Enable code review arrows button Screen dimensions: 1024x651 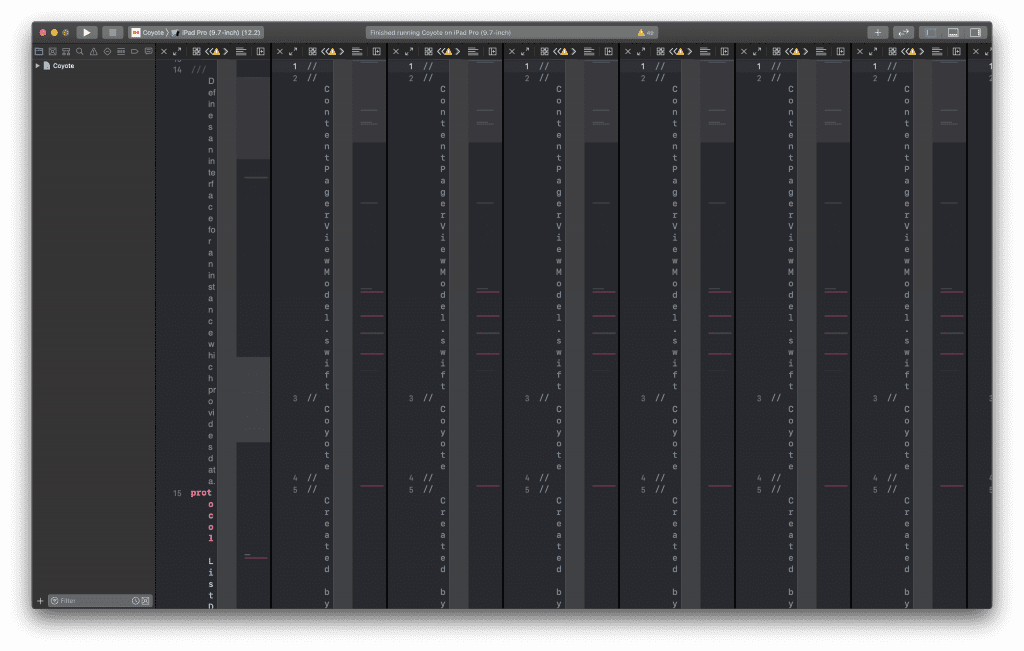[x=904, y=32]
